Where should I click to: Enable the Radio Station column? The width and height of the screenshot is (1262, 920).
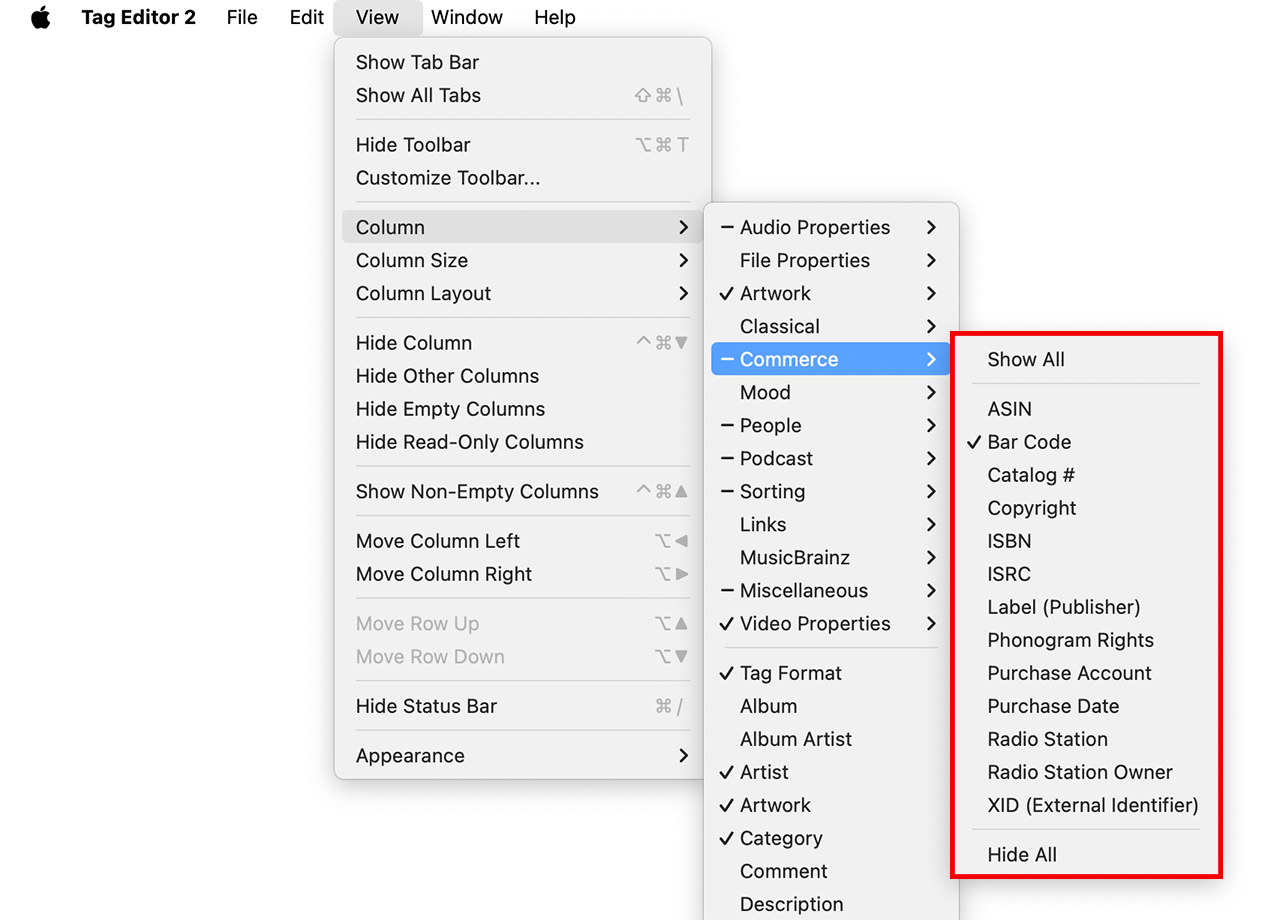pyautogui.click(x=1085, y=739)
